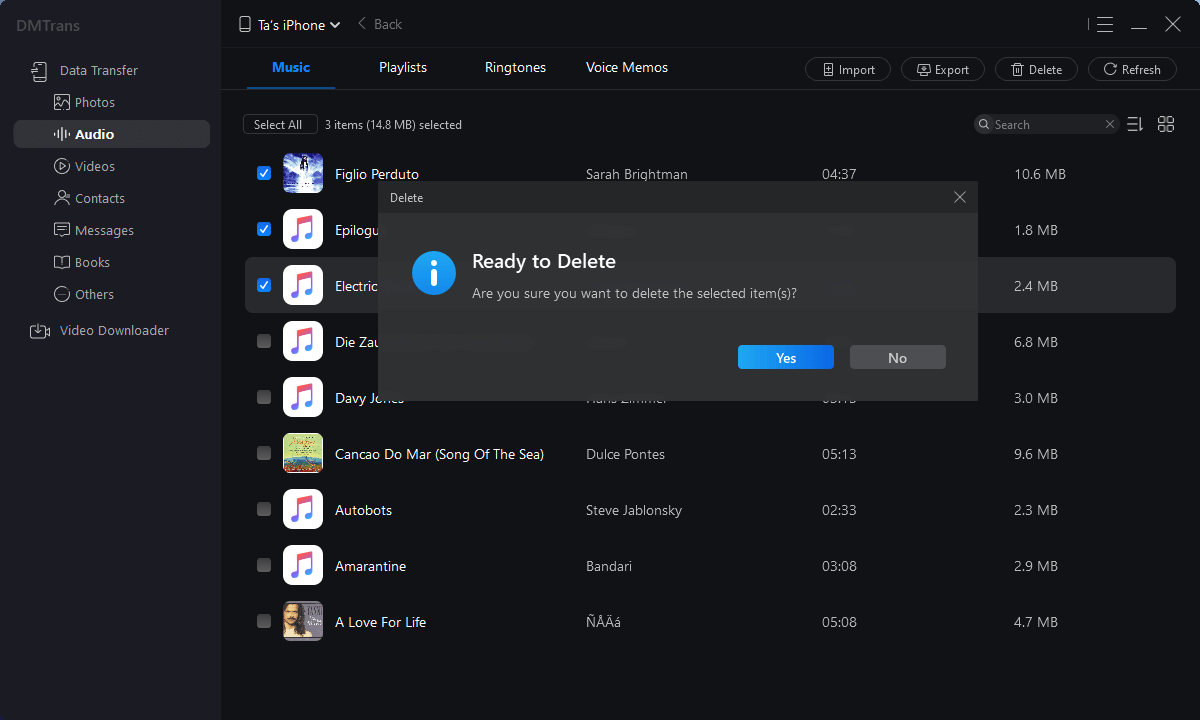Screen dimensions: 1200x720
Task: Expand the Ta's iPhone device dropdown
Action: click(x=290, y=25)
